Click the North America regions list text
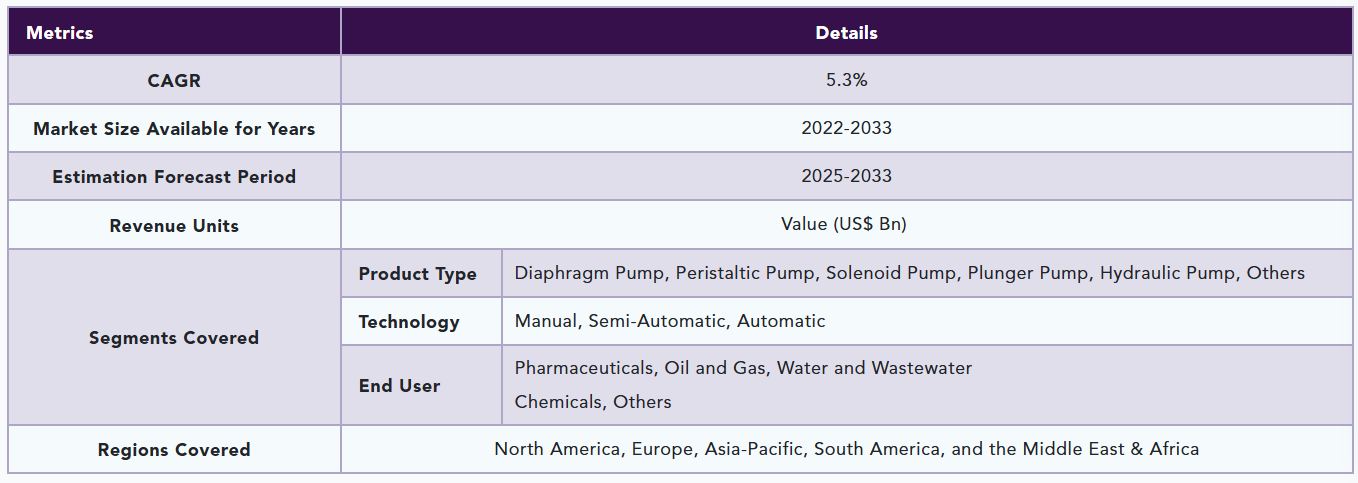 846,449
